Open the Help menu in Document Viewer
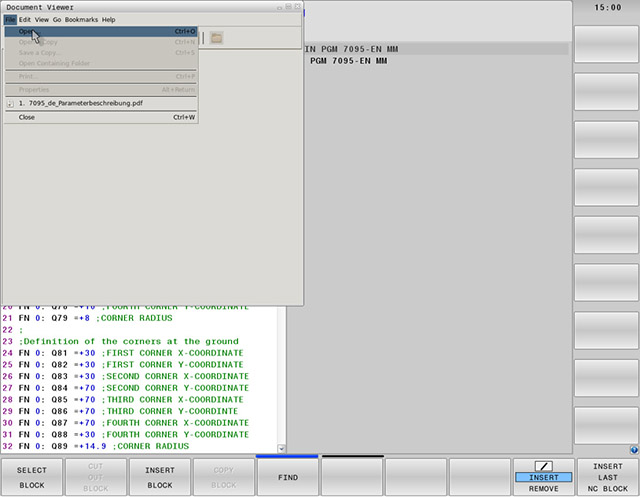This screenshot has height=497, width=640. [x=109, y=20]
